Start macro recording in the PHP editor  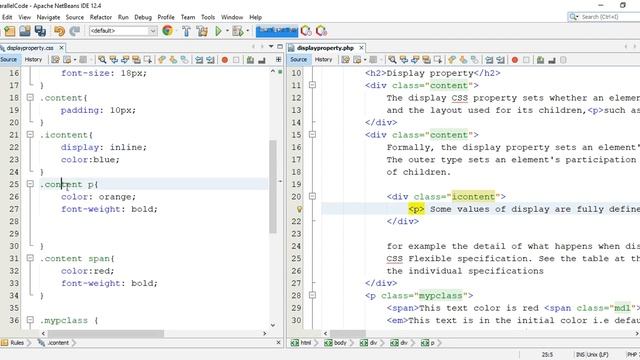tap(515, 60)
